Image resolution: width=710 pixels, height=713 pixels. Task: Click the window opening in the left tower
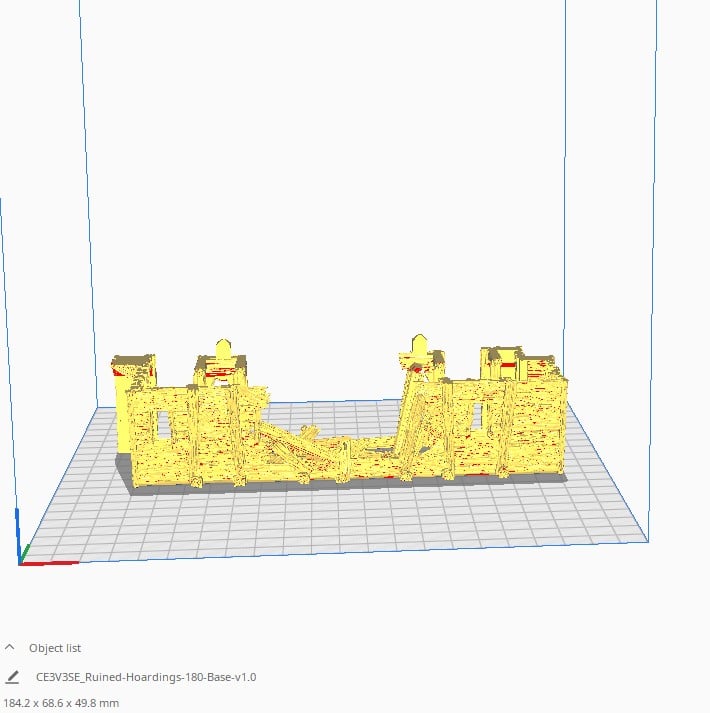coord(164,425)
